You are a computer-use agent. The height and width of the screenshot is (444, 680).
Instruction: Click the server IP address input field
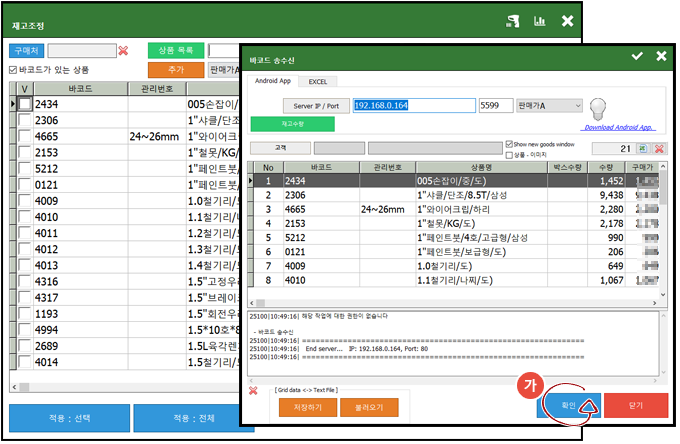[414, 105]
